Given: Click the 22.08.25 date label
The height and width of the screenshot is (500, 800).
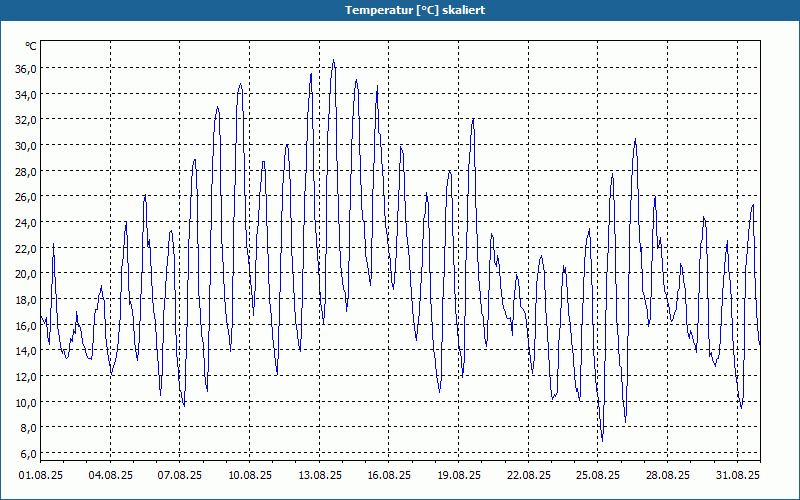Looking at the screenshot, I should (x=529, y=475).
